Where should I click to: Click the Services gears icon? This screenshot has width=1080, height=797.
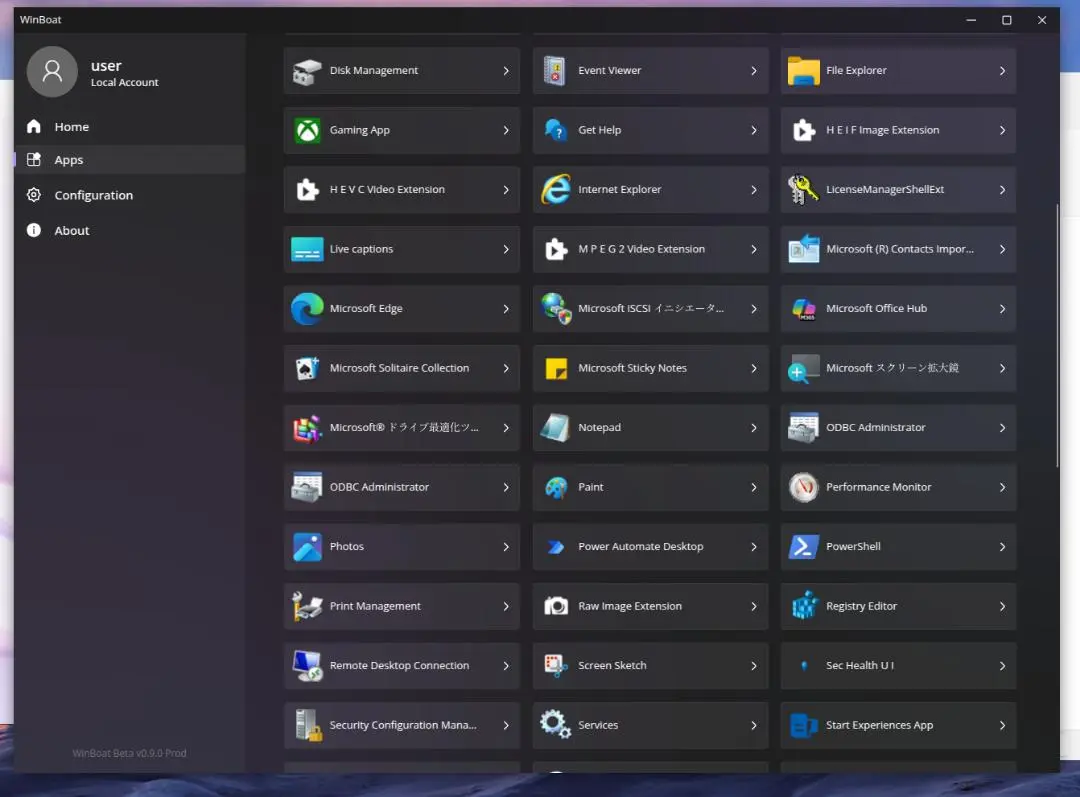click(555, 725)
